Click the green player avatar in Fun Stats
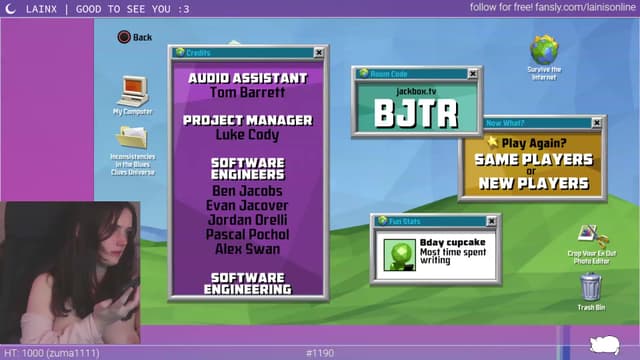640x360 pixels. pyautogui.click(x=400, y=255)
